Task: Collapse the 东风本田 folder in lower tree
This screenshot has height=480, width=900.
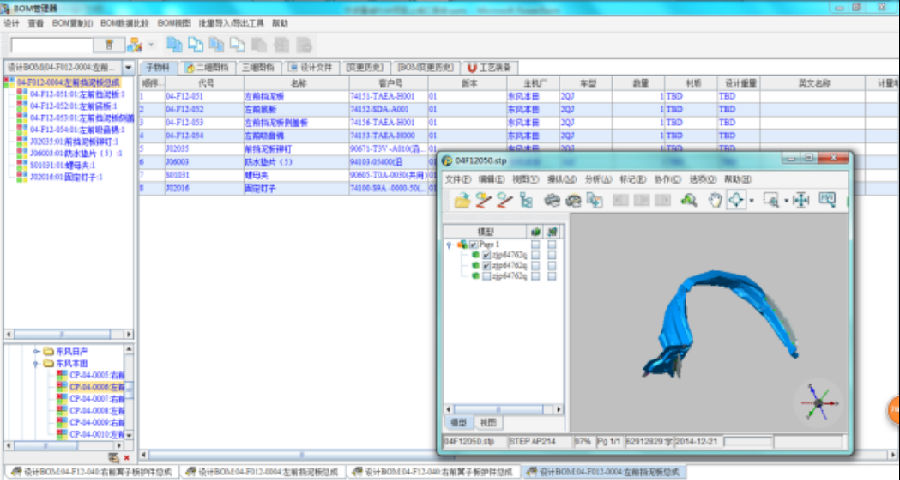Action: click(36, 363)
